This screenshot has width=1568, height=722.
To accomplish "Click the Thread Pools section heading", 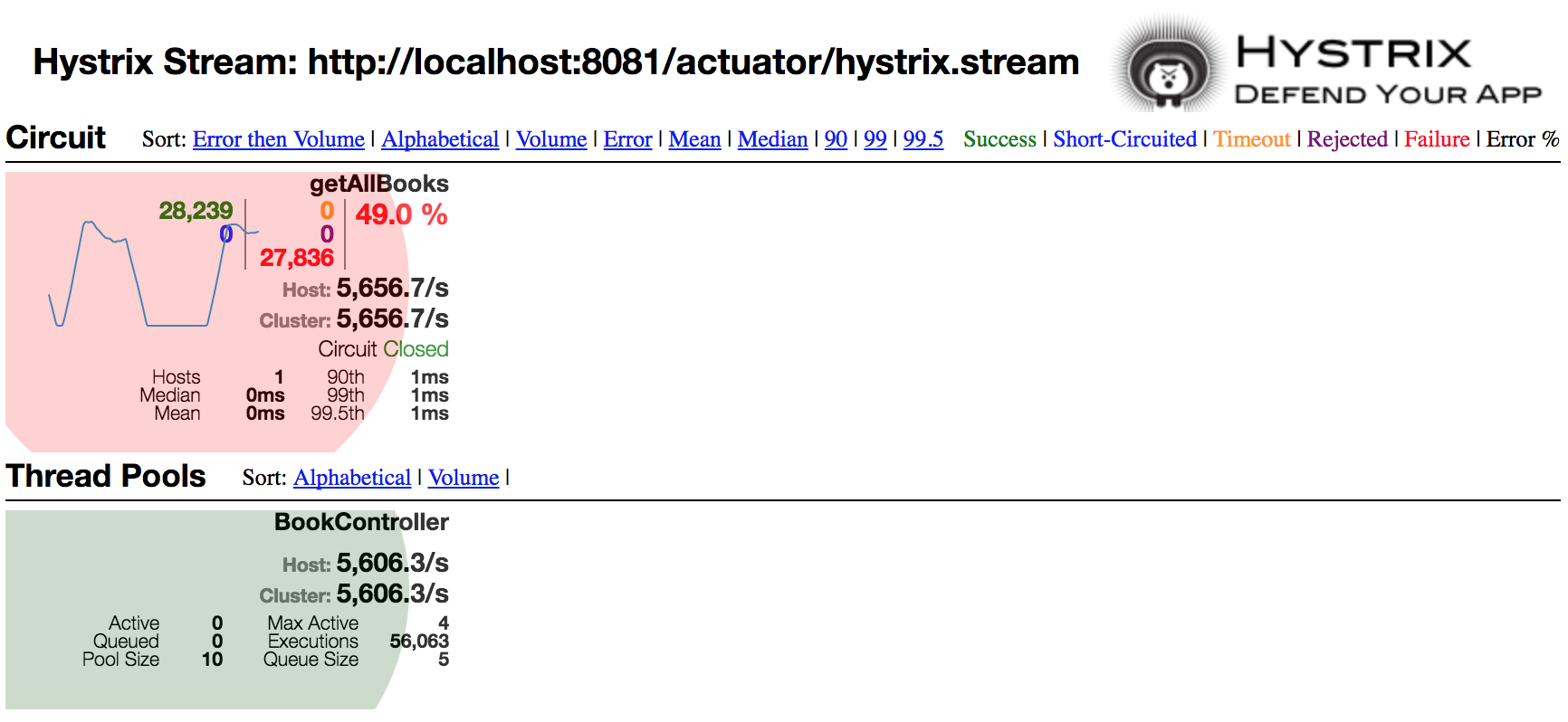I will [106, 476].
